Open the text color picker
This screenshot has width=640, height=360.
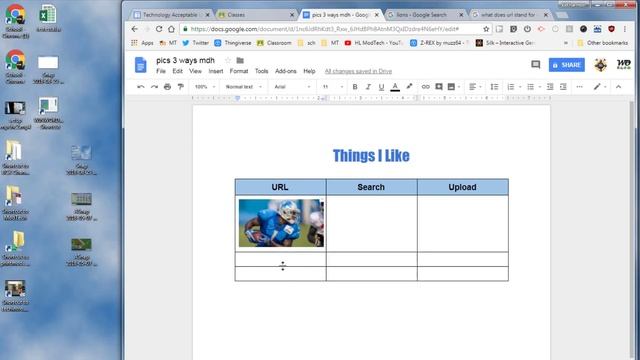[x=395, y=87]
